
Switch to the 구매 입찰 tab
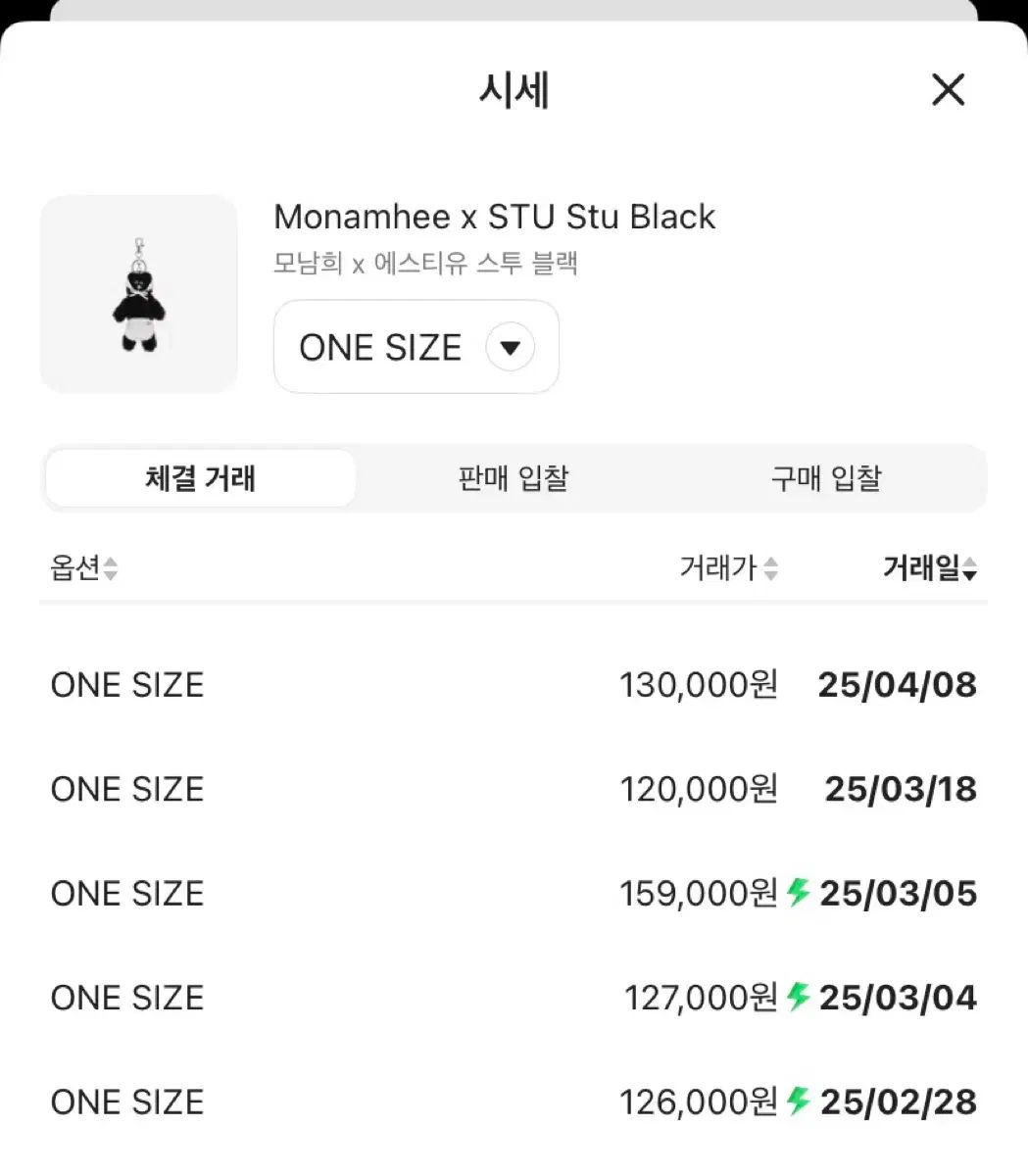point(826,478)
